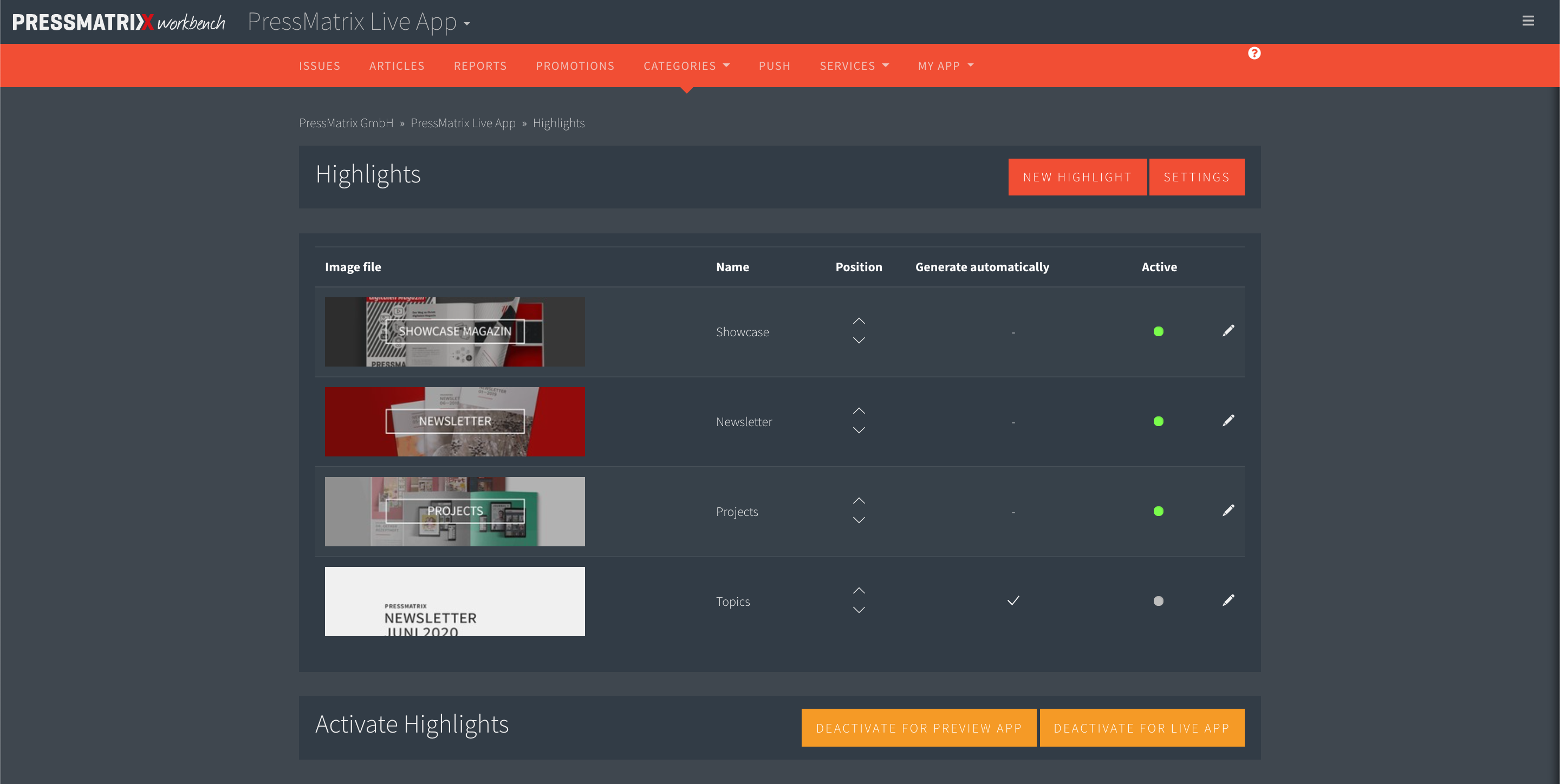The image size is (1560, 784).
Task: Follow the PressMatrix Live App breadcrumb
Action: (x=463, y=123)
